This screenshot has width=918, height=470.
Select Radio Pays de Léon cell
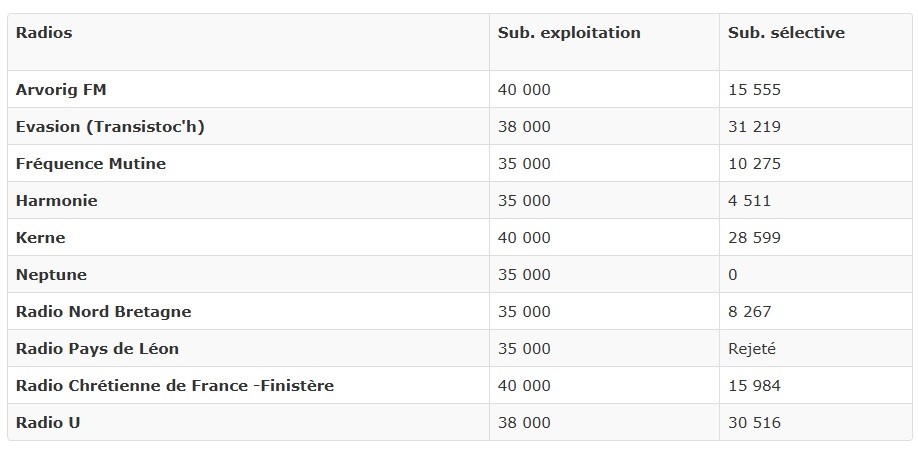pos(97,349)
